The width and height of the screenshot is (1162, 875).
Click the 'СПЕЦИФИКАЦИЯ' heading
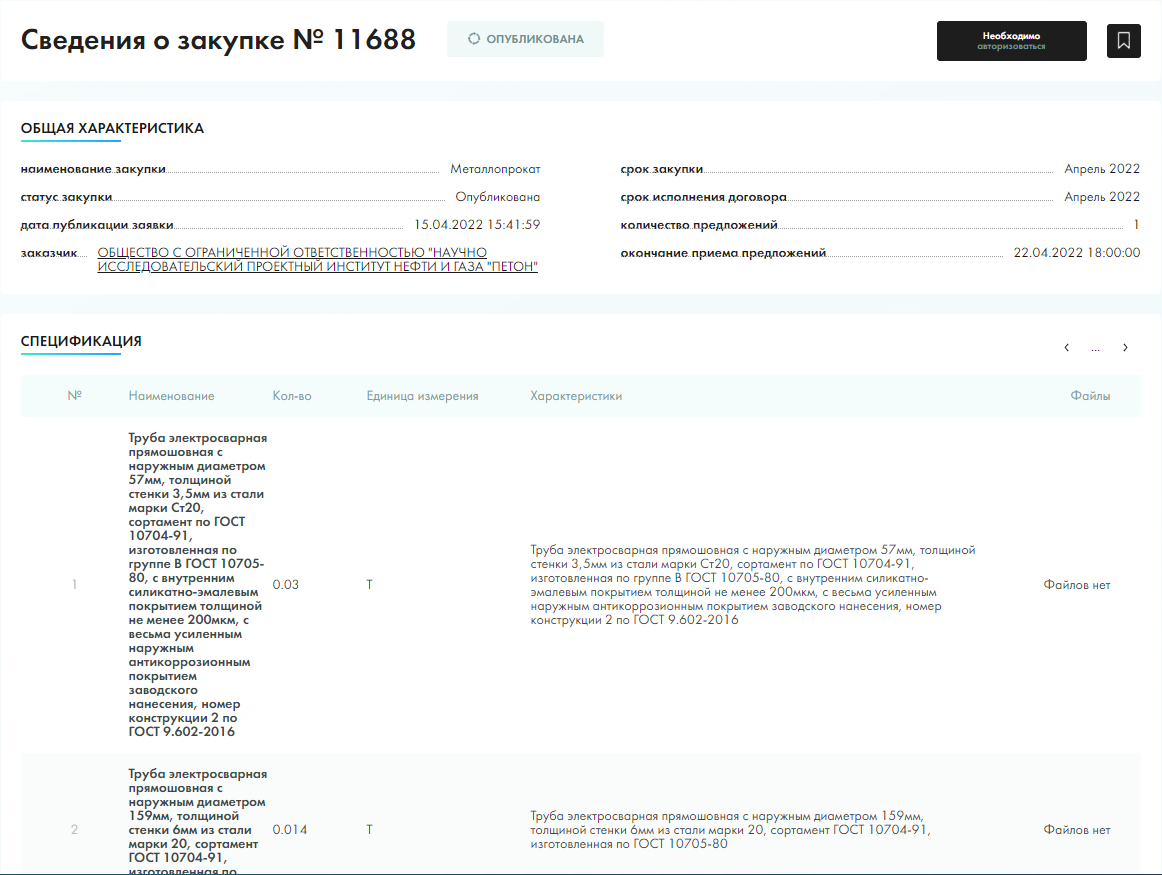point(81,341)
